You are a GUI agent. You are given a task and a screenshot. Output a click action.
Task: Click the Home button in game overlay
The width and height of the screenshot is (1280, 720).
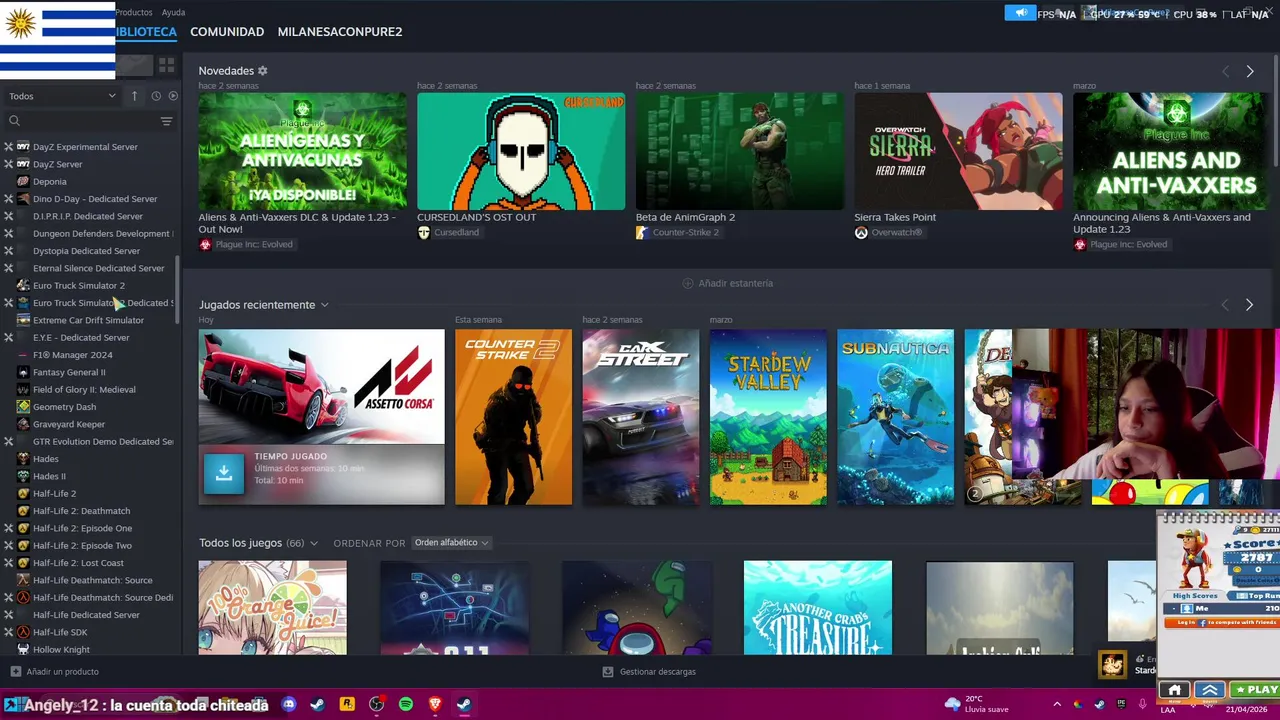pyautogui.click(x=1175, y=690)
